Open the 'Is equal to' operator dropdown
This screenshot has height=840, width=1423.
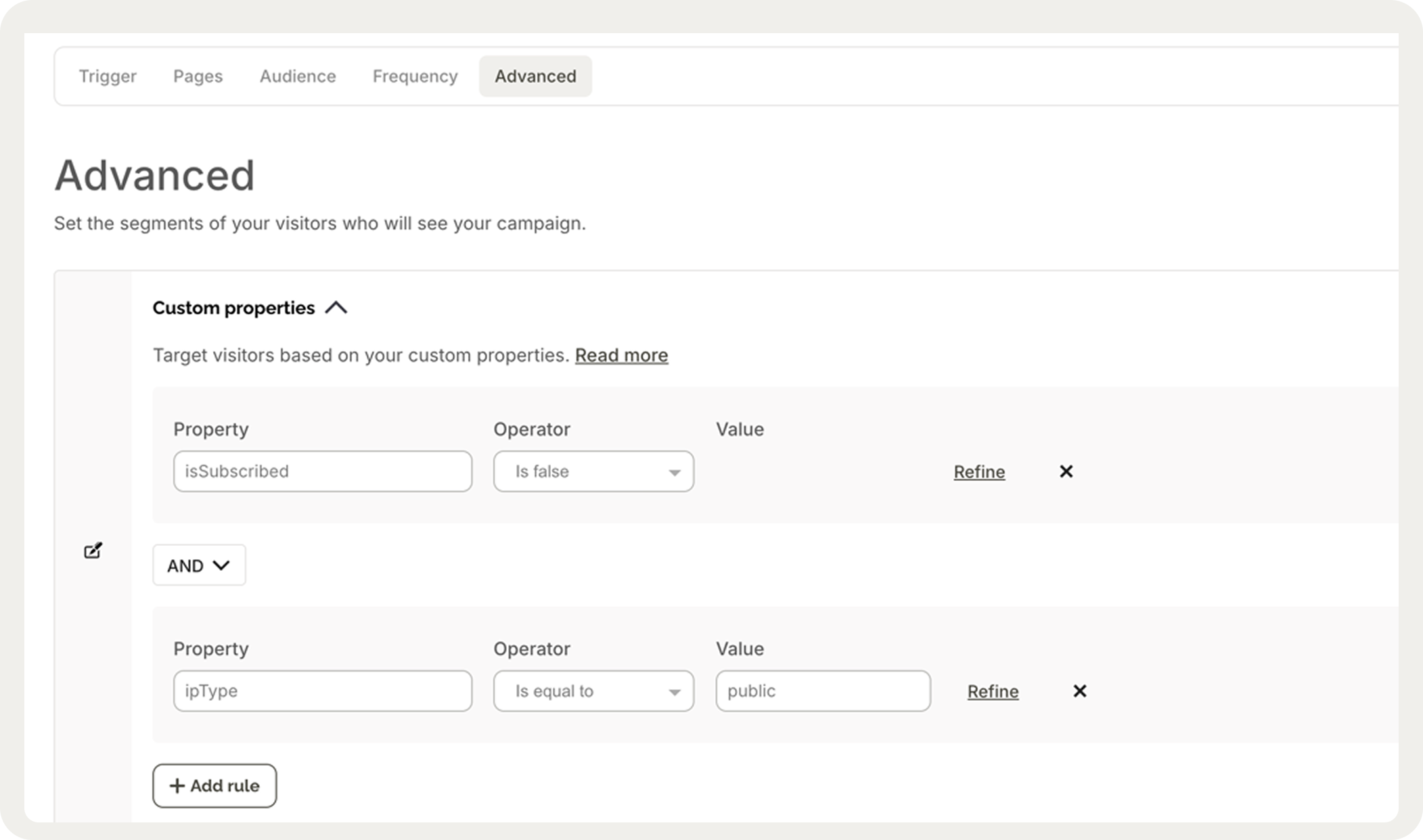pyautogui.click(x=593, y=691)
